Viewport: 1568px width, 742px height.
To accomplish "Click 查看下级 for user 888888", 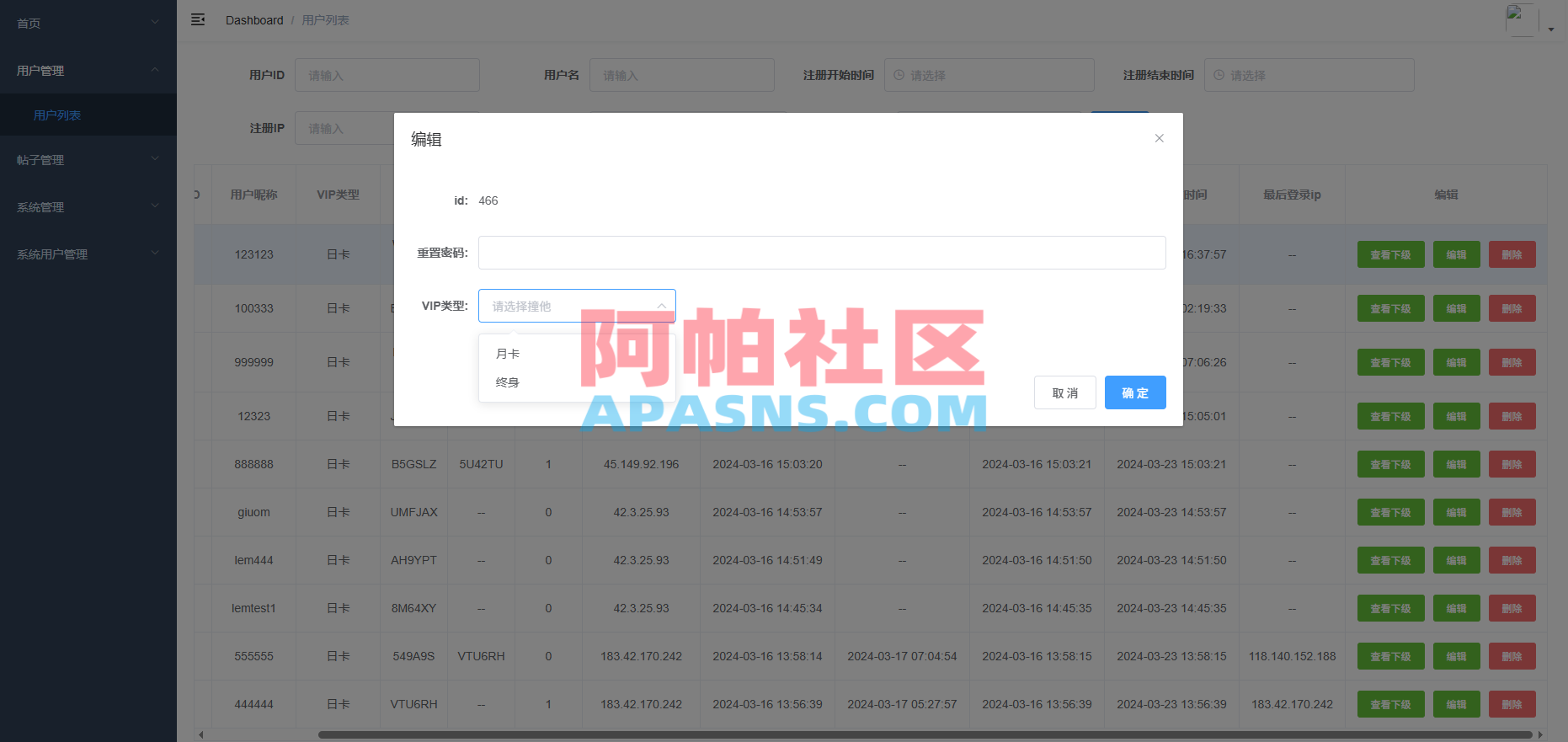I will click(1390, 464).
